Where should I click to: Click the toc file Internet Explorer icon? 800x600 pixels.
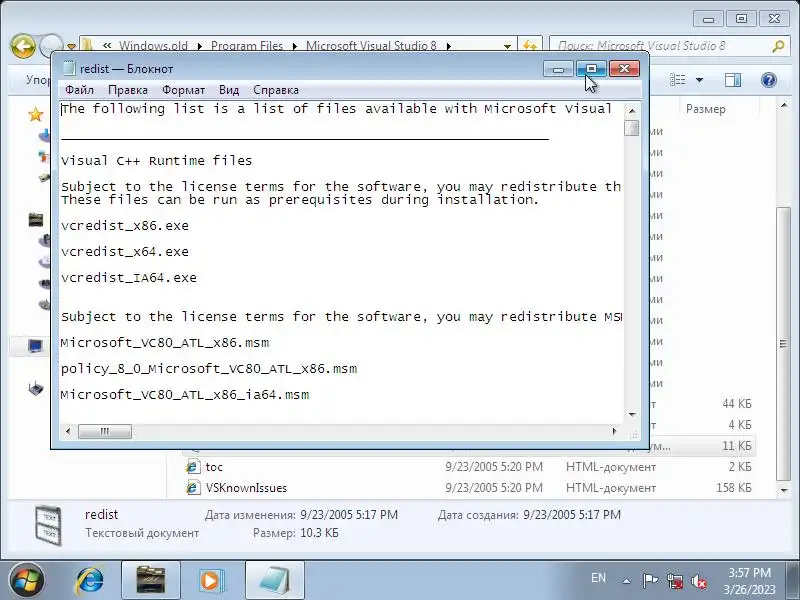tap(193, 466)
